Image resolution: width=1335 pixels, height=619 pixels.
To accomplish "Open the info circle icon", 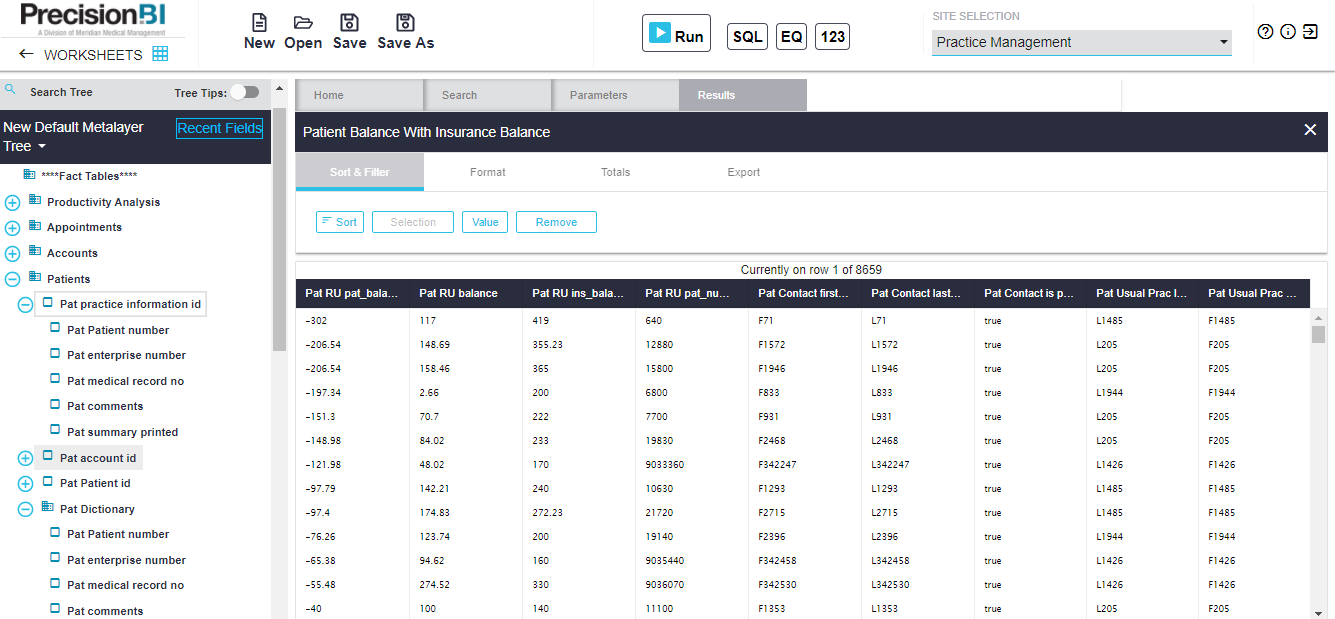I will (x=1288, y=32).
